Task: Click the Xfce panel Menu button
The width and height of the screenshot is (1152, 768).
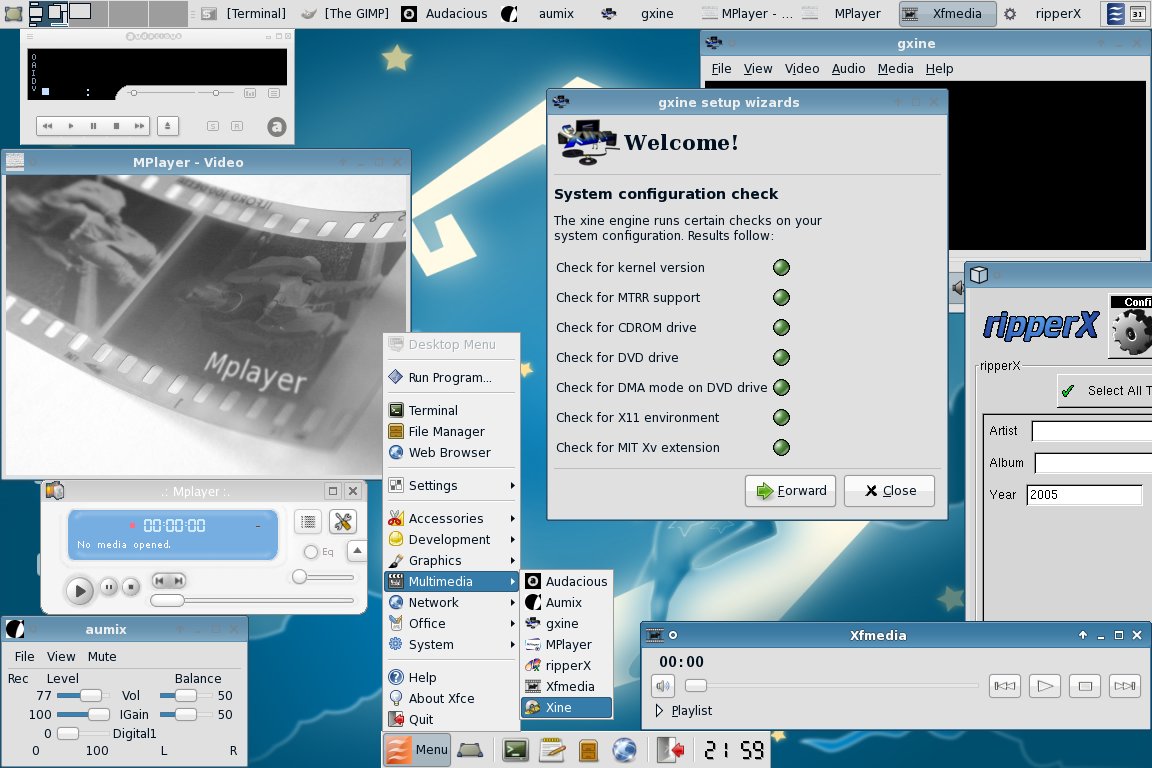Action: 417,750
